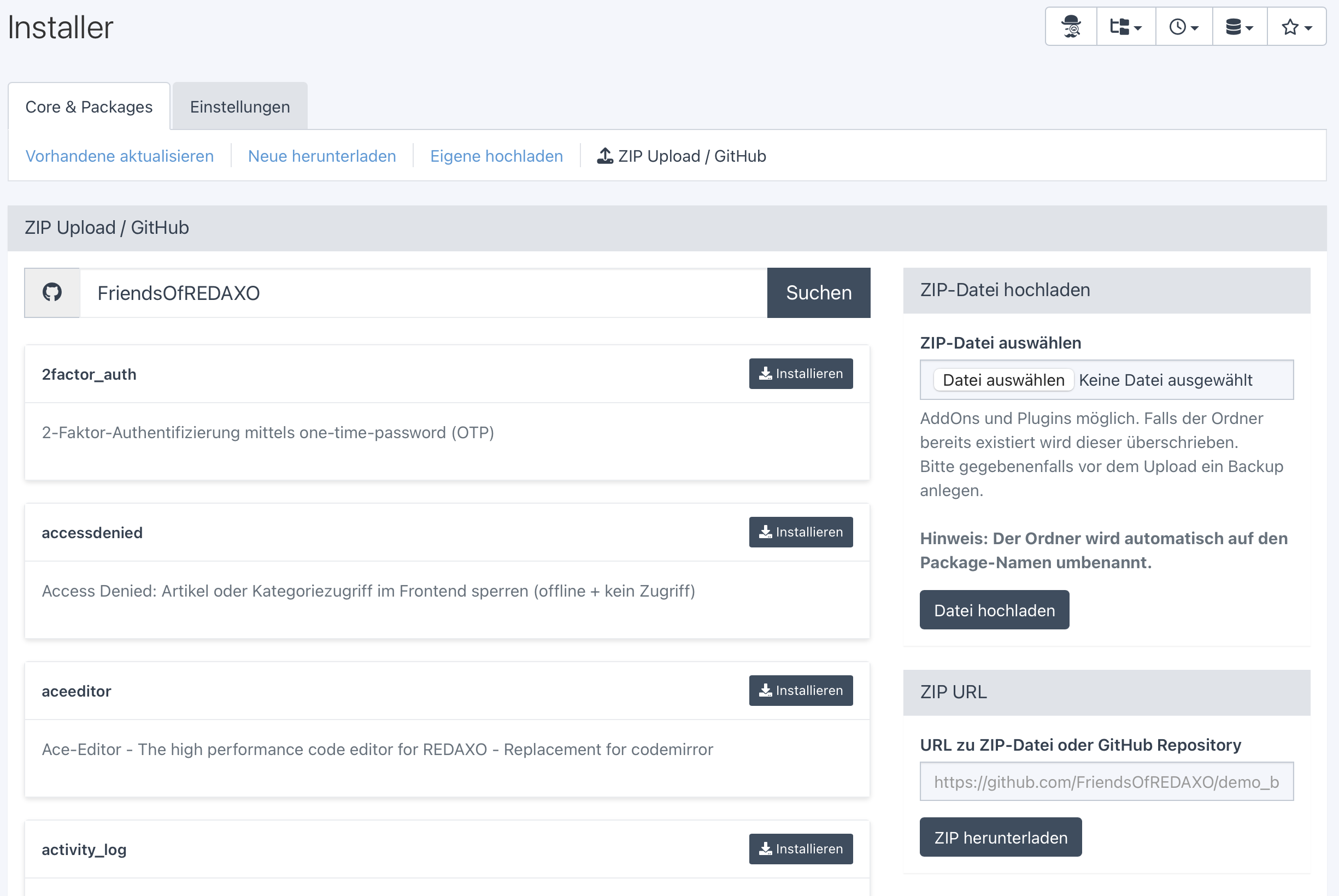This screenshot has width=1339, height=896.
Task: Click the upload icon next to ZIP Upload / GitHub
Action: 604,155
